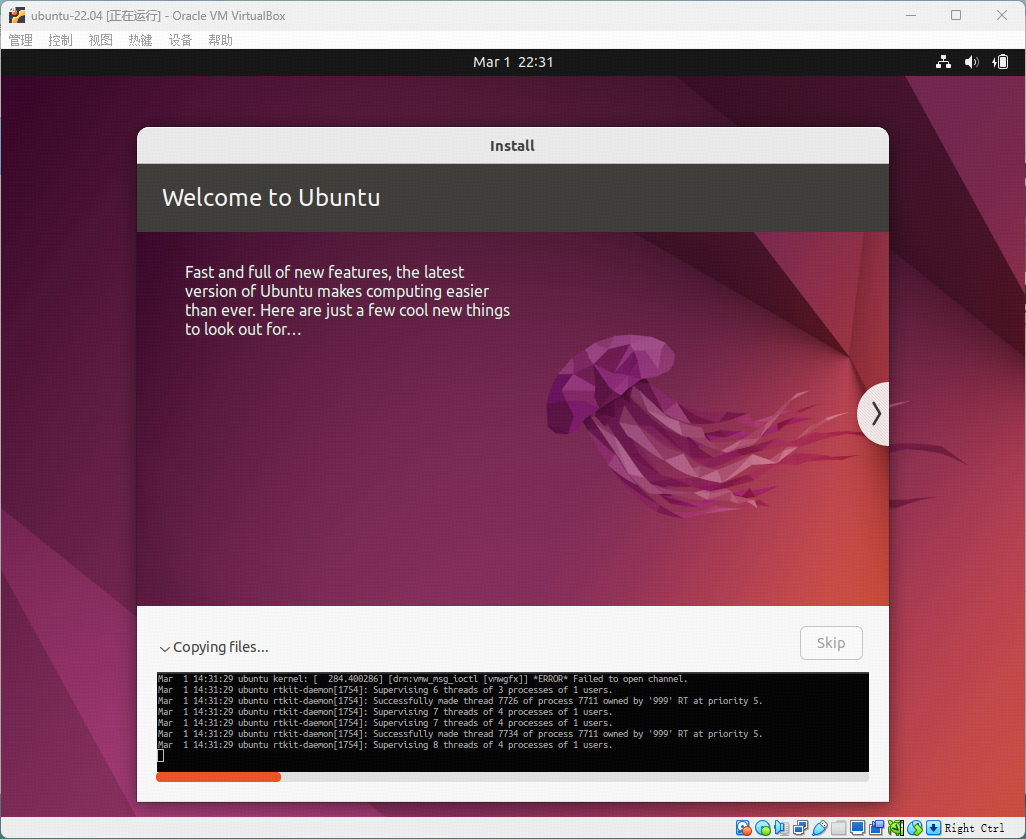Viewport: 1026px width, 839px height.
Task: Click the orange installation progress bar
Action: point(218,777)
